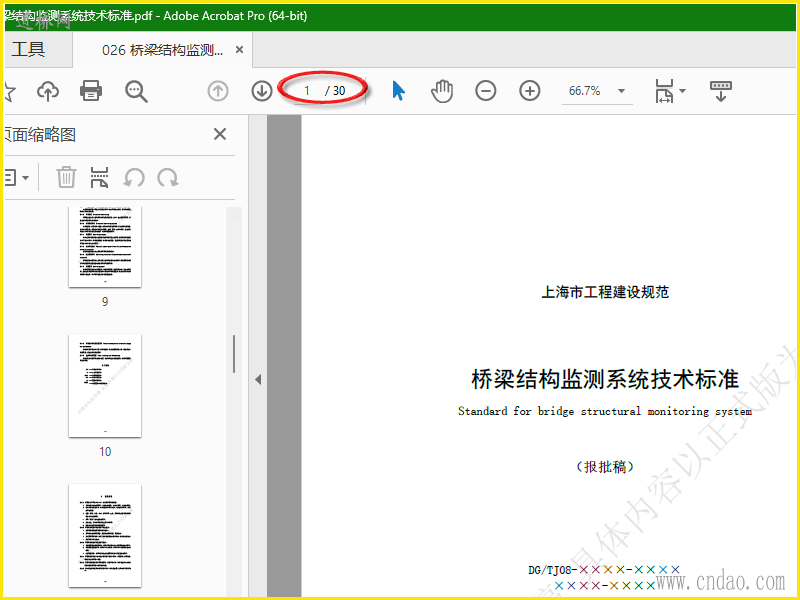Print the document with printer icon
Image resolution: width=800 pixels, height=600 pixels.
[x=91, y=91]
